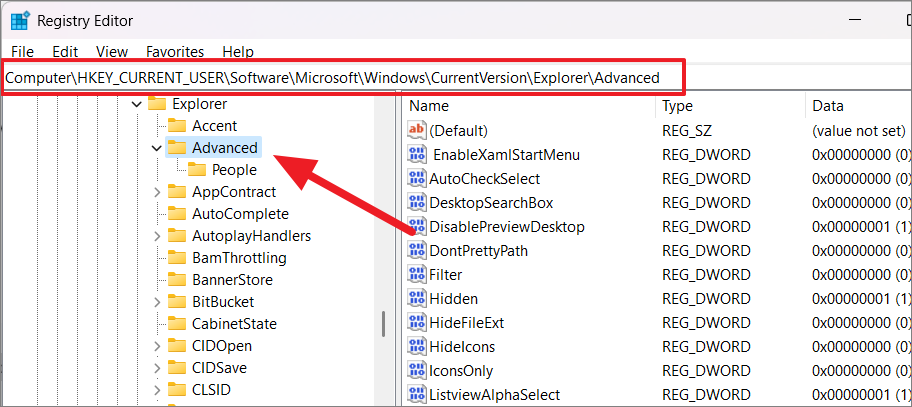Open the Edit menu
Viewport: 912px width, 407px height.
click(65, 52)
